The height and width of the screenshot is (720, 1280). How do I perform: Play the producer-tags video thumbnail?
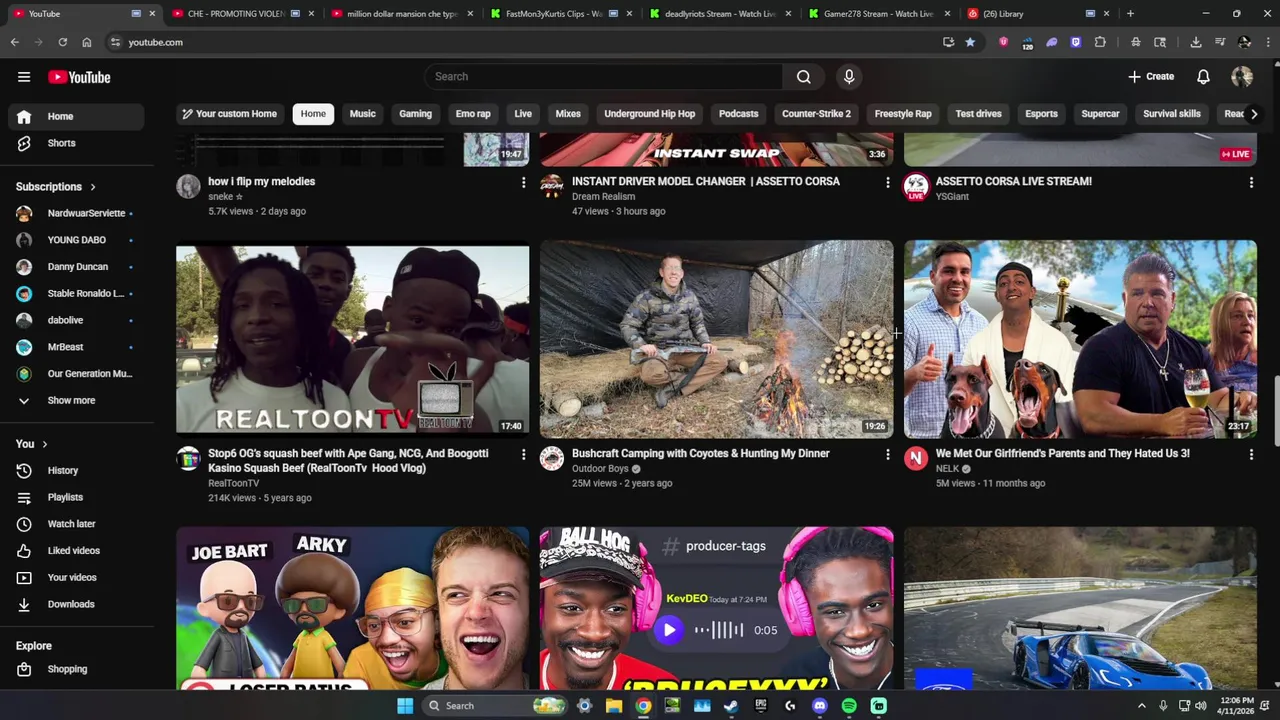[717, 609]
